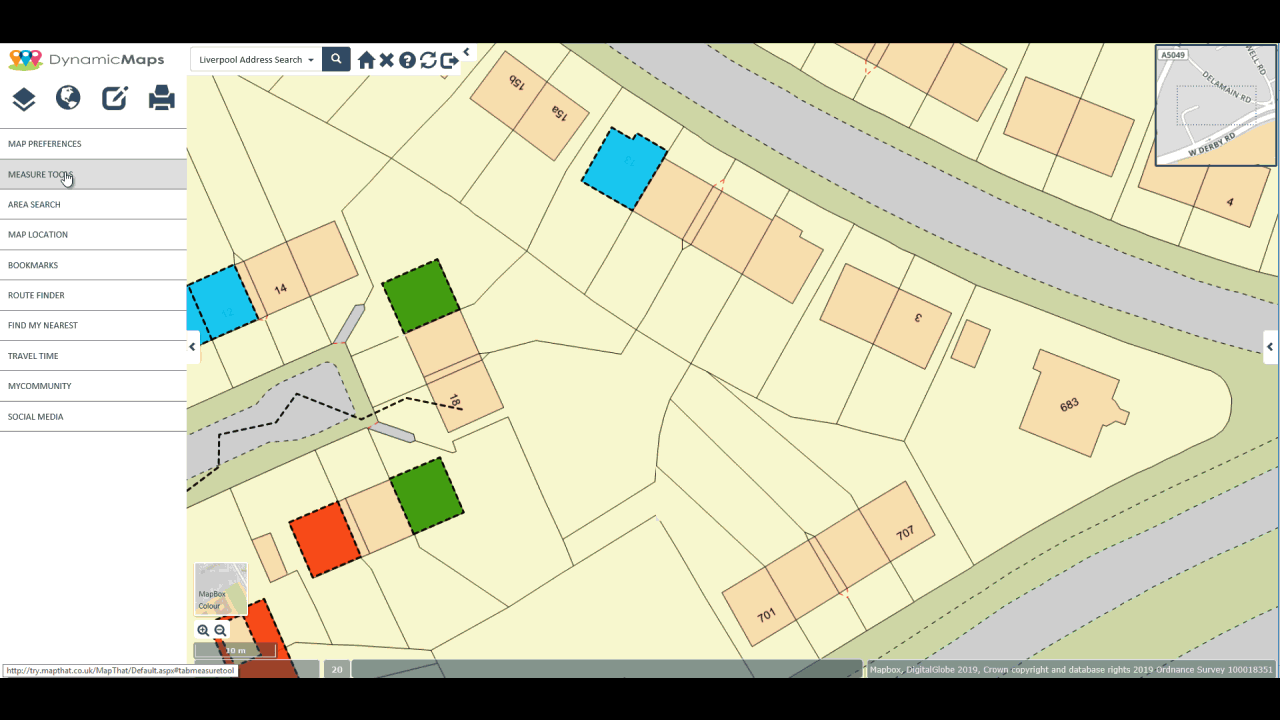
Task: Open the edit/pencil note icon
Action: tap(115, 97)
